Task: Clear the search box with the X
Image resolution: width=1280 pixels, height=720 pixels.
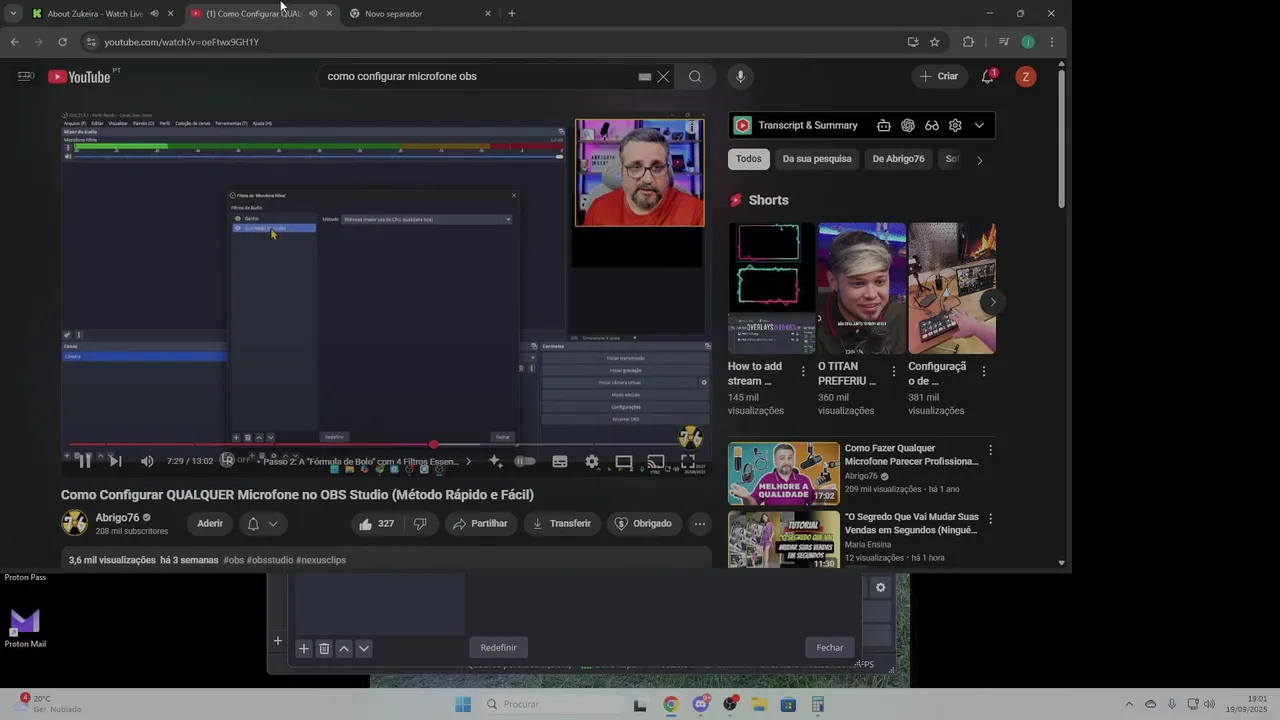Action: (x=663, y=77)
